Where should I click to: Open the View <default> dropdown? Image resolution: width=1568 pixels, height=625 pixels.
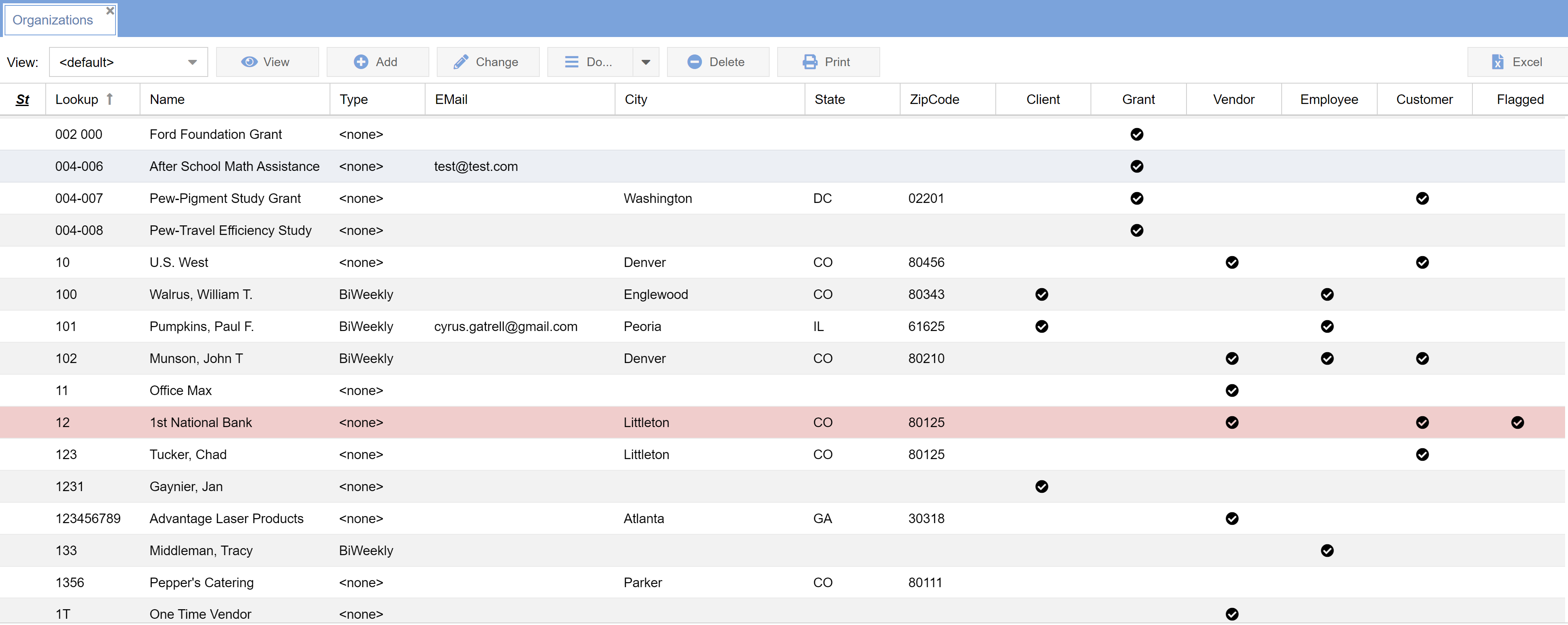click(x=128, y=62)
